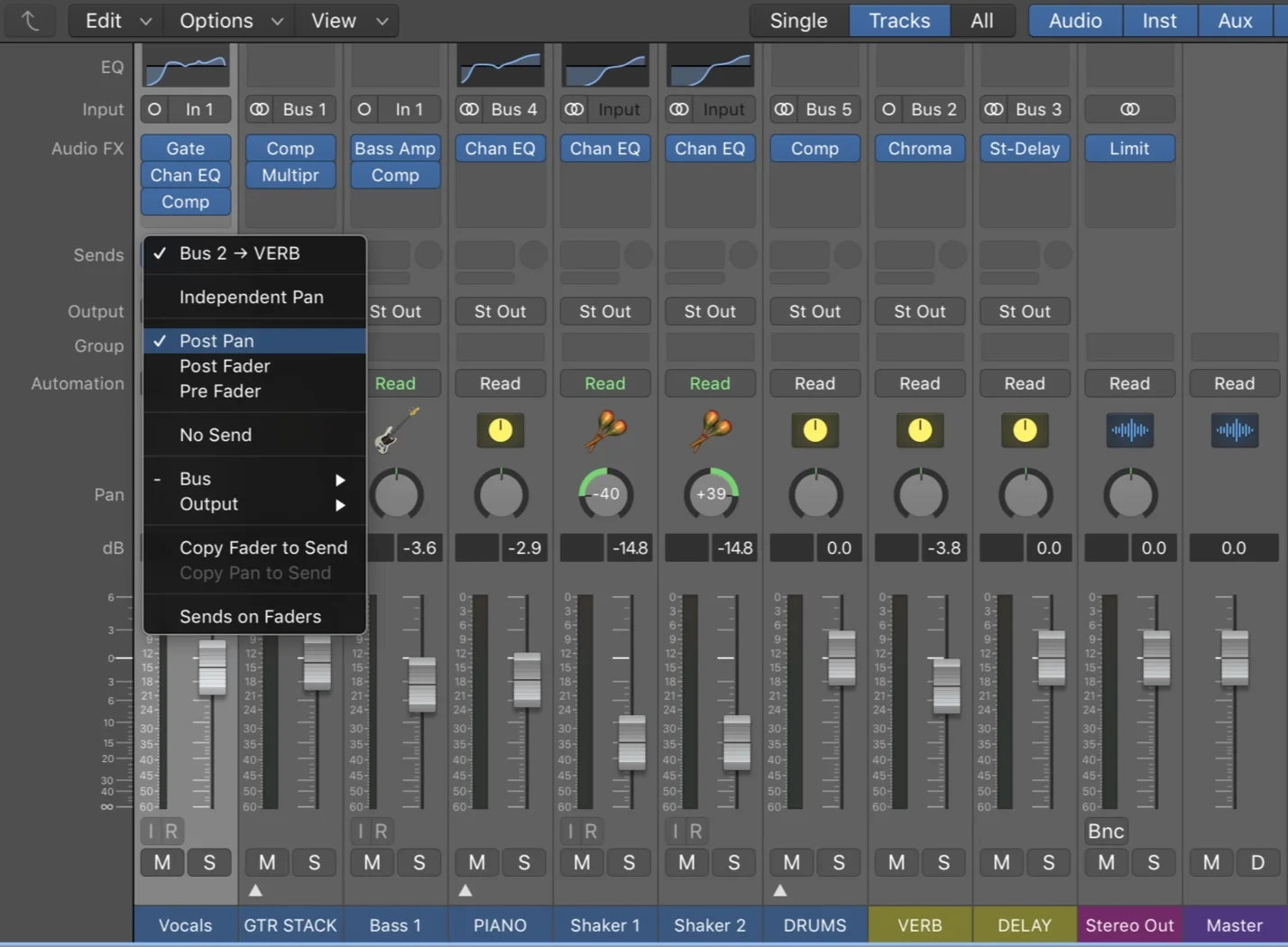Expand the GTR STACK track stack triangle
This screenshot has height=947, width=1288.
point(255,890)
